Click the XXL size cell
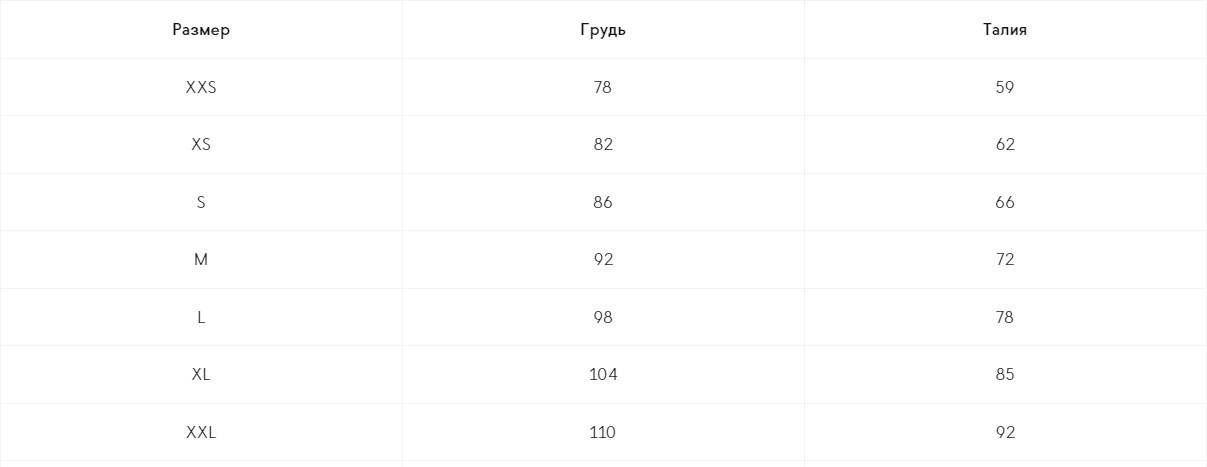Screen dimensions: 1207x467 pyautogui.click(x=201, y=433)
